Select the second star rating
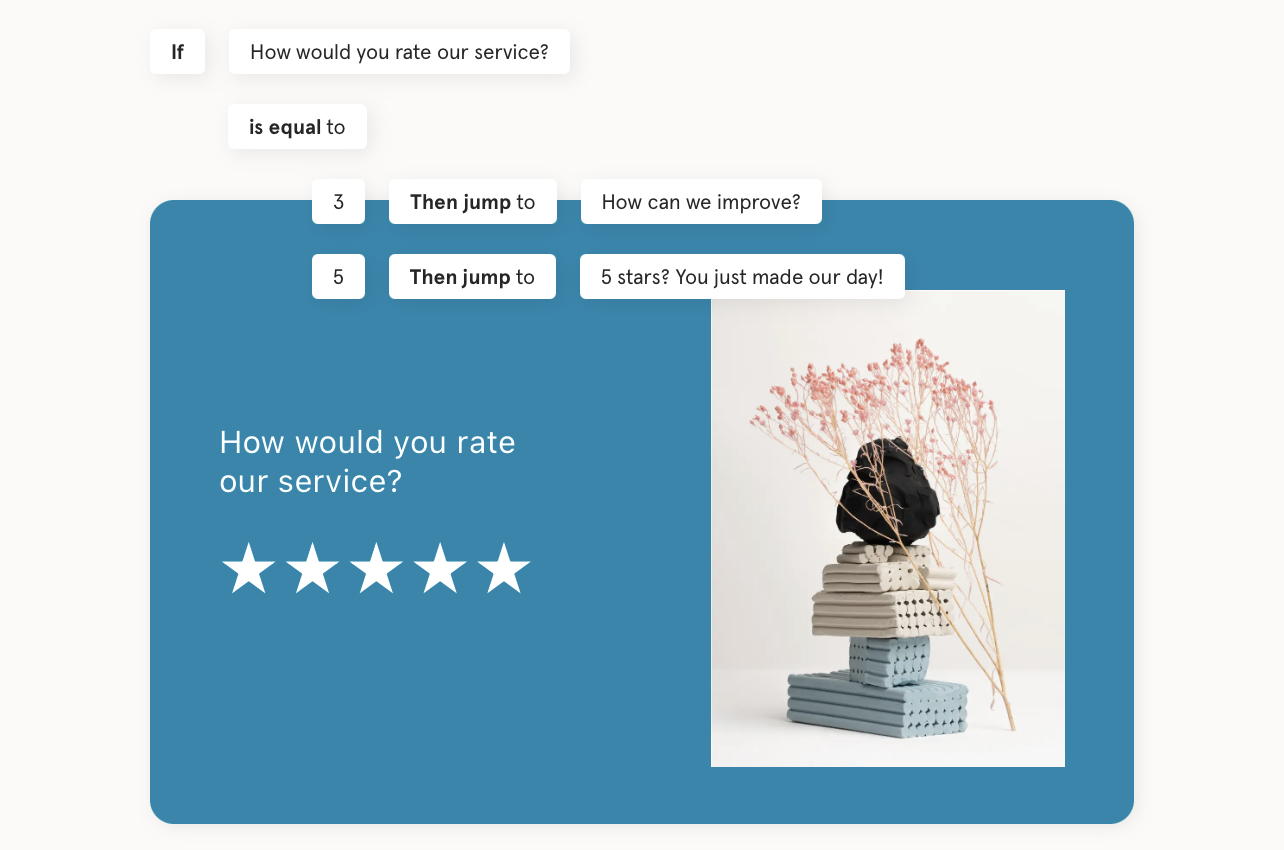 [312, 567]
